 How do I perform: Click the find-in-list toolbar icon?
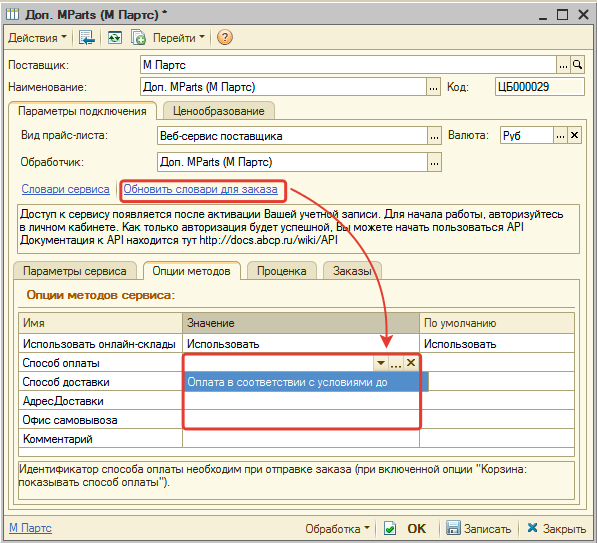click(x=86, y=38)
